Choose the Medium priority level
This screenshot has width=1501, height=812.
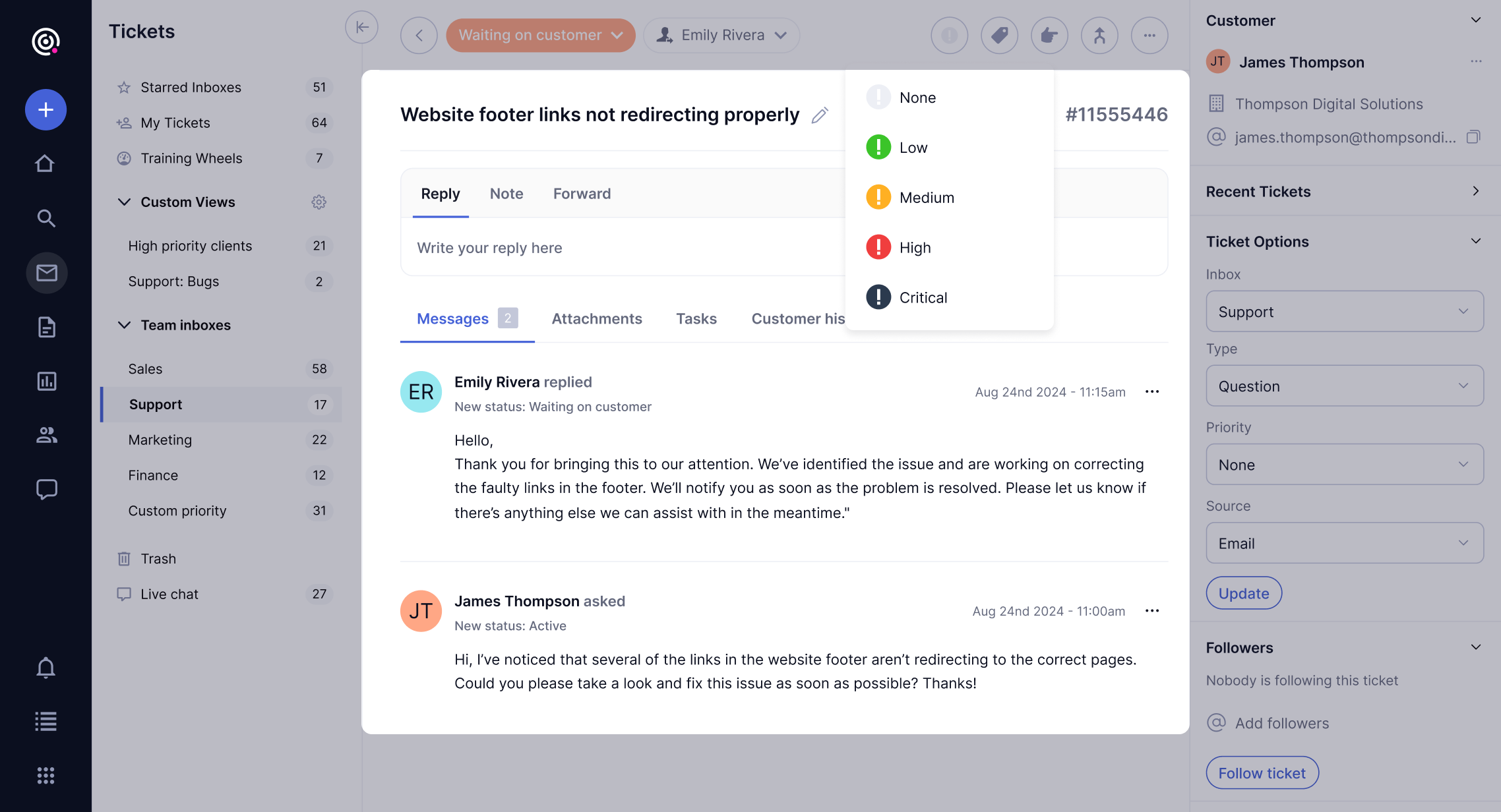[926, 197]
